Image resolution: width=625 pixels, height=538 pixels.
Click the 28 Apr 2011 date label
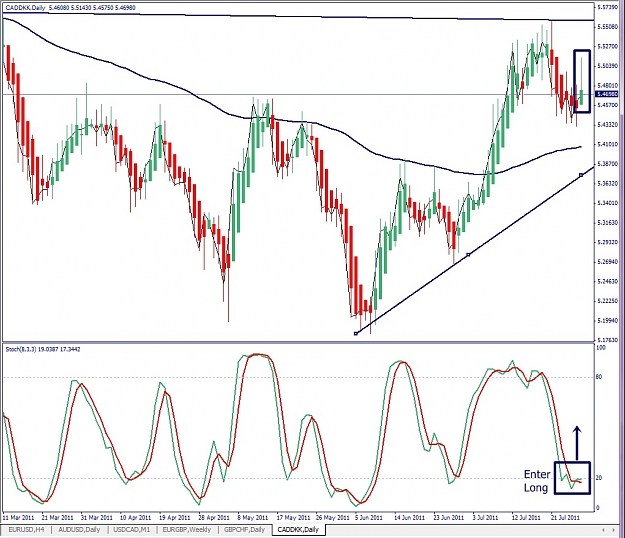214,518
